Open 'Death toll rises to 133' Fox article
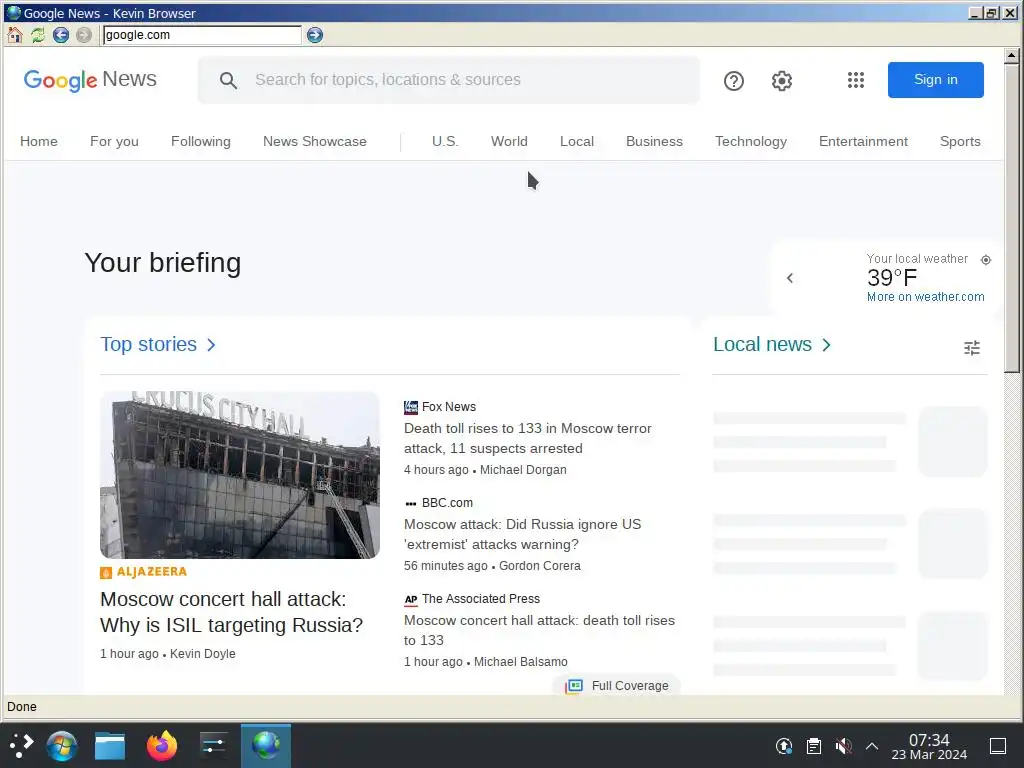The image size is (1024, 768). click(528, 438)
